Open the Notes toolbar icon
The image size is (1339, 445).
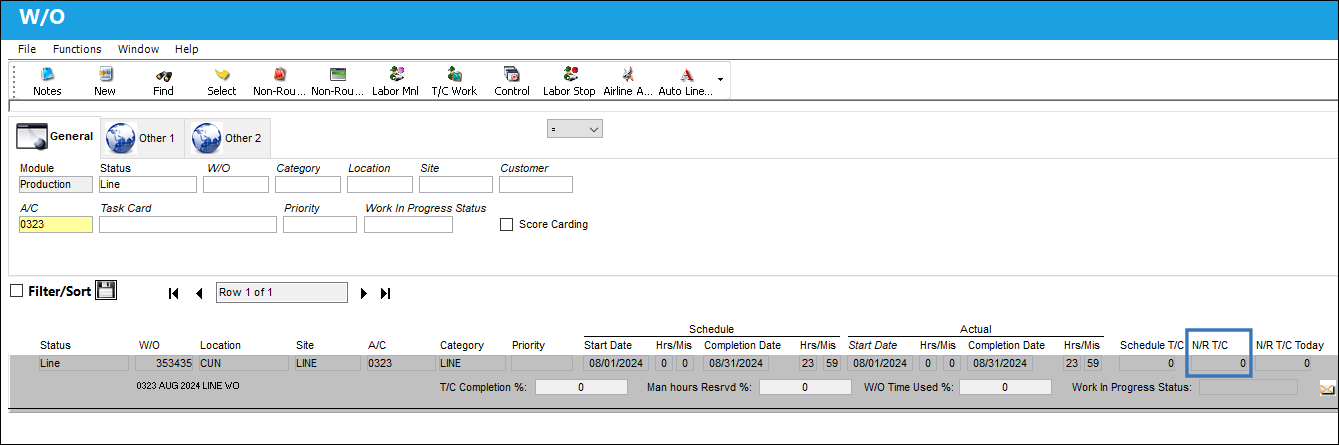pyautogui.click(x=47, y=81)
